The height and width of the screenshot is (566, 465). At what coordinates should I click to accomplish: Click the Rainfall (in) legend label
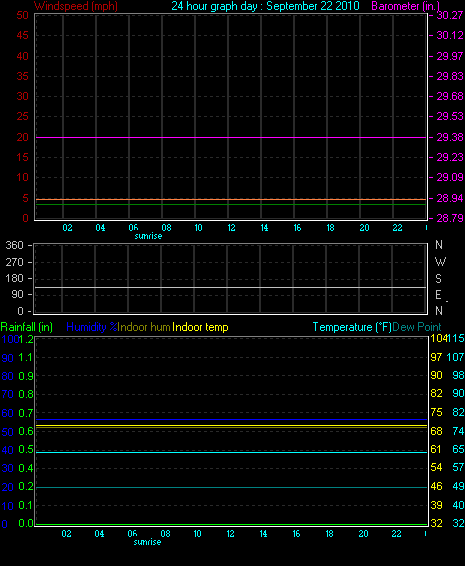tap(27, 327)
